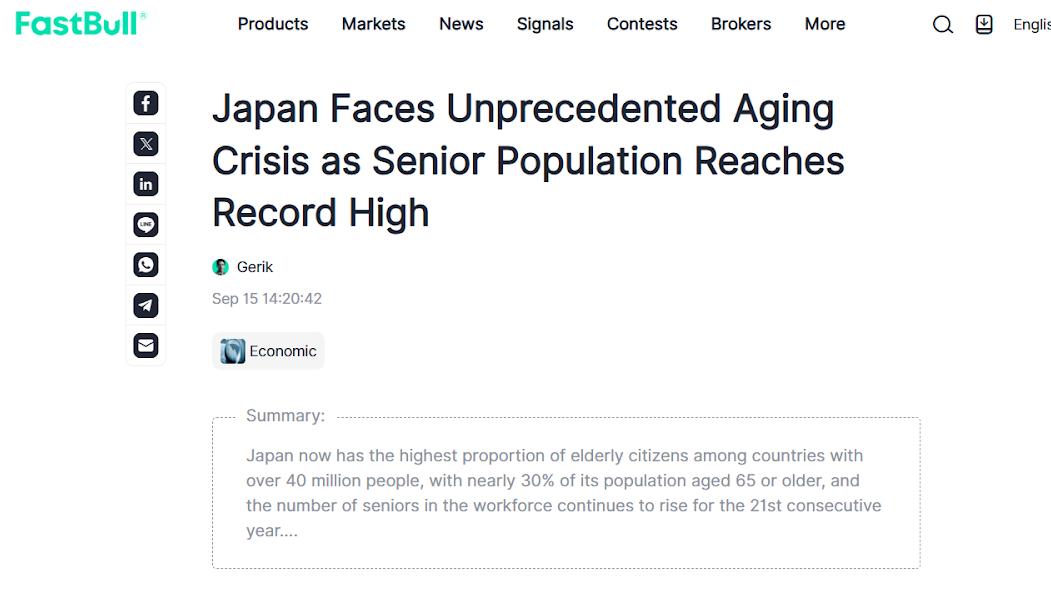Screen dimensions: 1051x591
Task: Open the Products menu
Action: click(273, 24)
